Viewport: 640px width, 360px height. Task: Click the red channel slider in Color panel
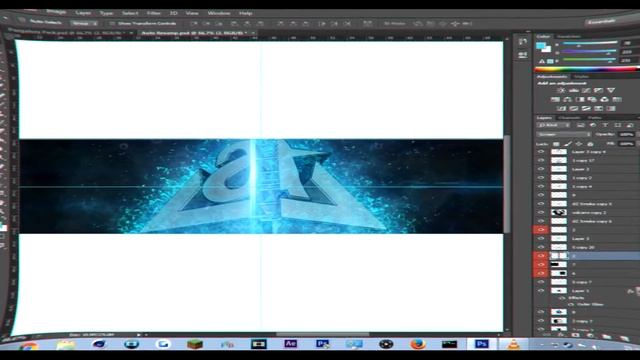coord(590,44)
